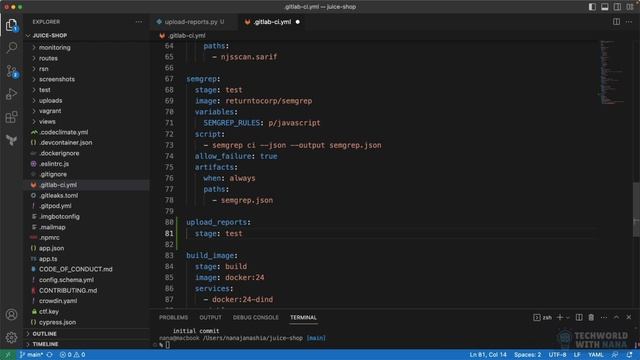Click Ln 81, Col 14 cursor position
Image resolution: width=640 pixels, height=360 pixels.
coord(488,355)
